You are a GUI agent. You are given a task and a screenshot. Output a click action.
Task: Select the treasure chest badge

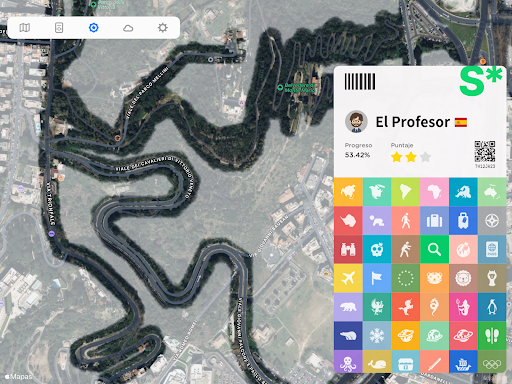pos(405,362)
